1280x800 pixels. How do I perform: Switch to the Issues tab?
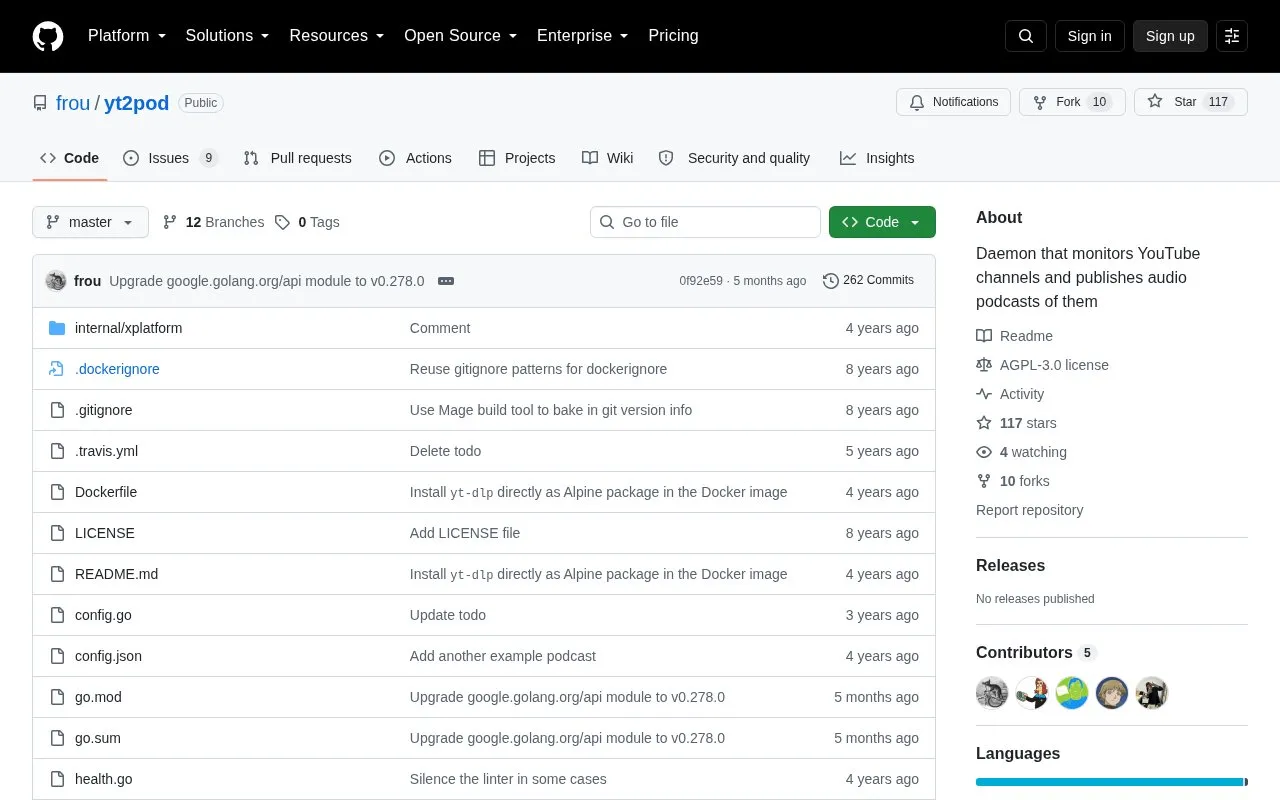point(170,158)
